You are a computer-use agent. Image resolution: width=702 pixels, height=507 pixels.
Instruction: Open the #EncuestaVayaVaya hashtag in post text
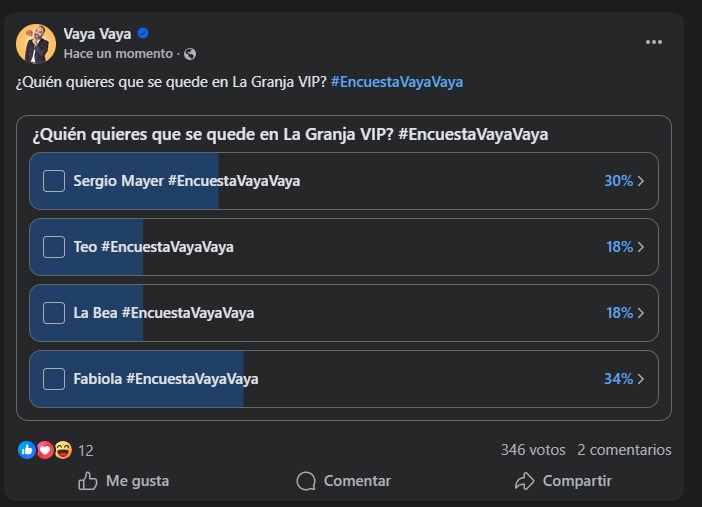tap(396, 82)
